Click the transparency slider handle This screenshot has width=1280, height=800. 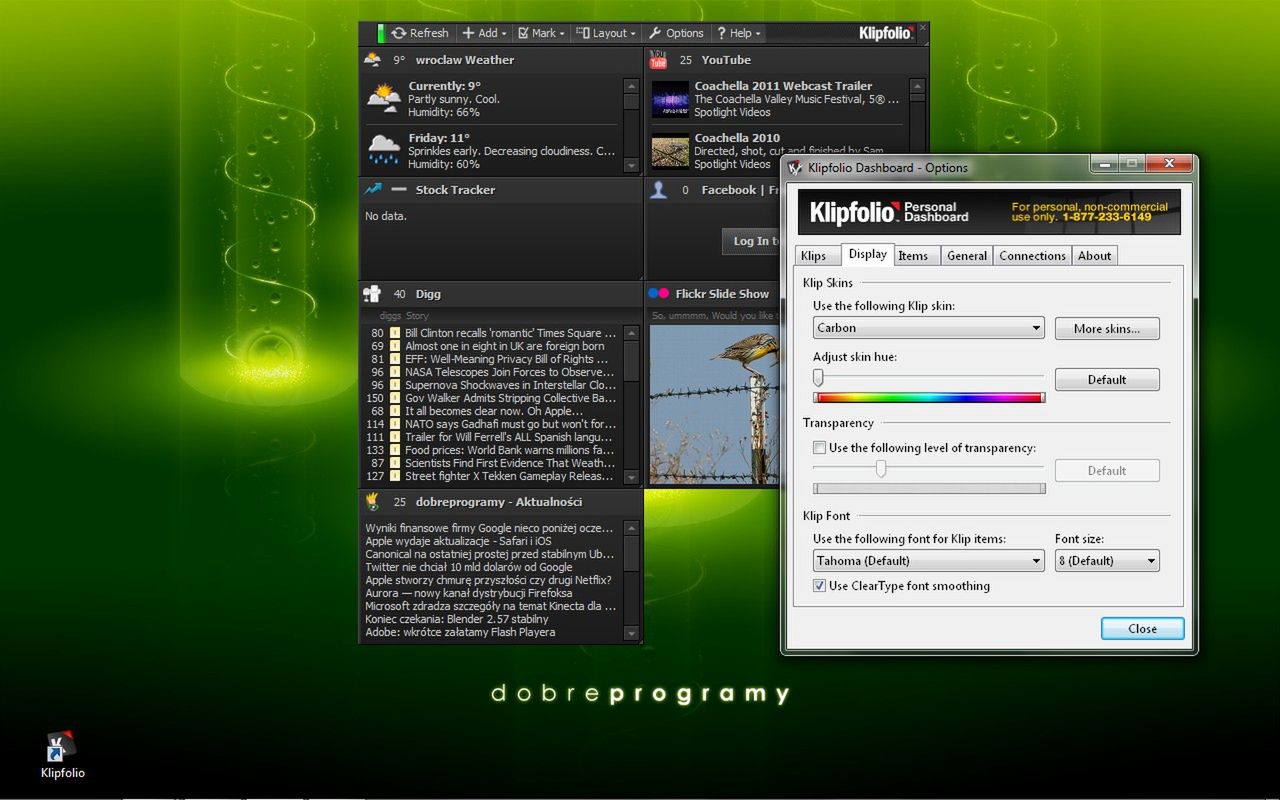(881, 468)
